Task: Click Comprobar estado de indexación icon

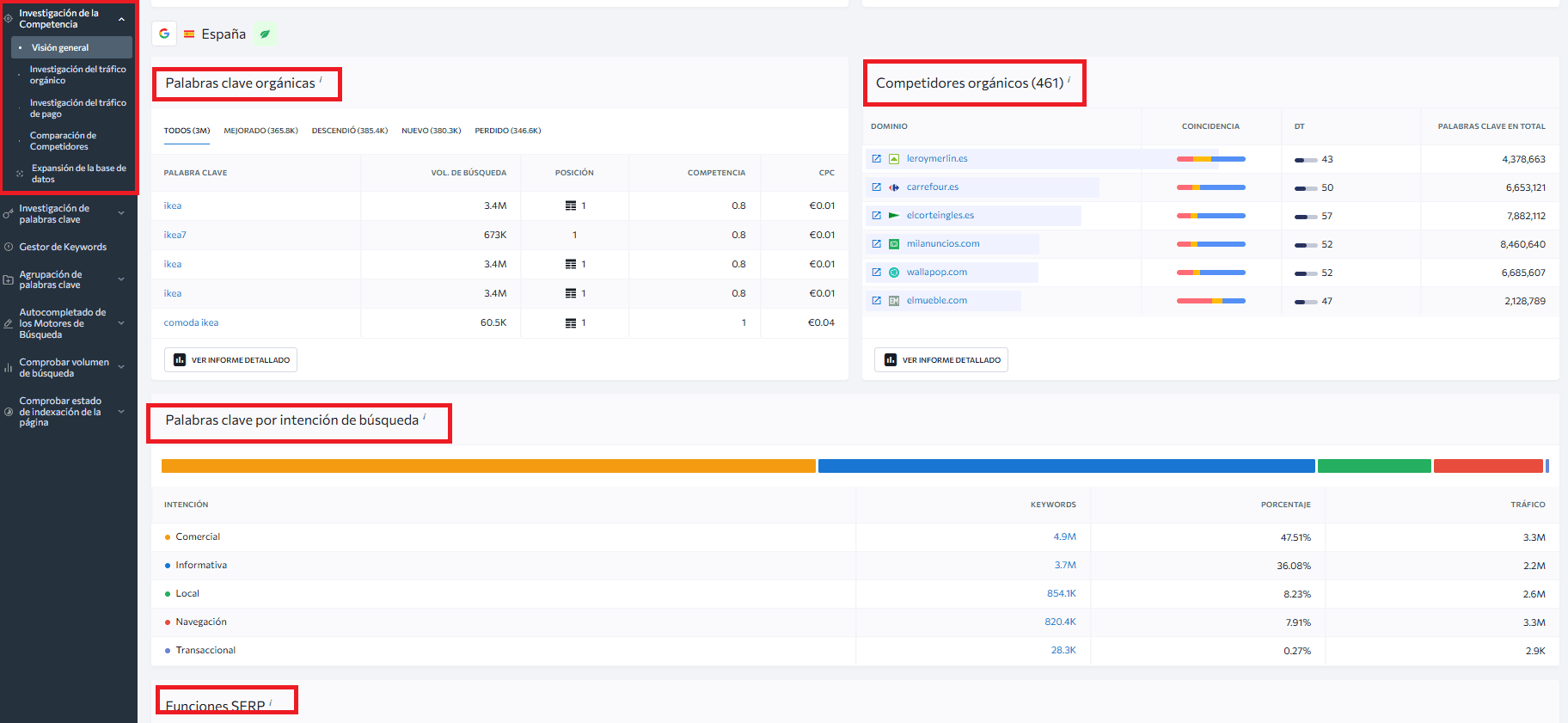Action: coord(9,412)
